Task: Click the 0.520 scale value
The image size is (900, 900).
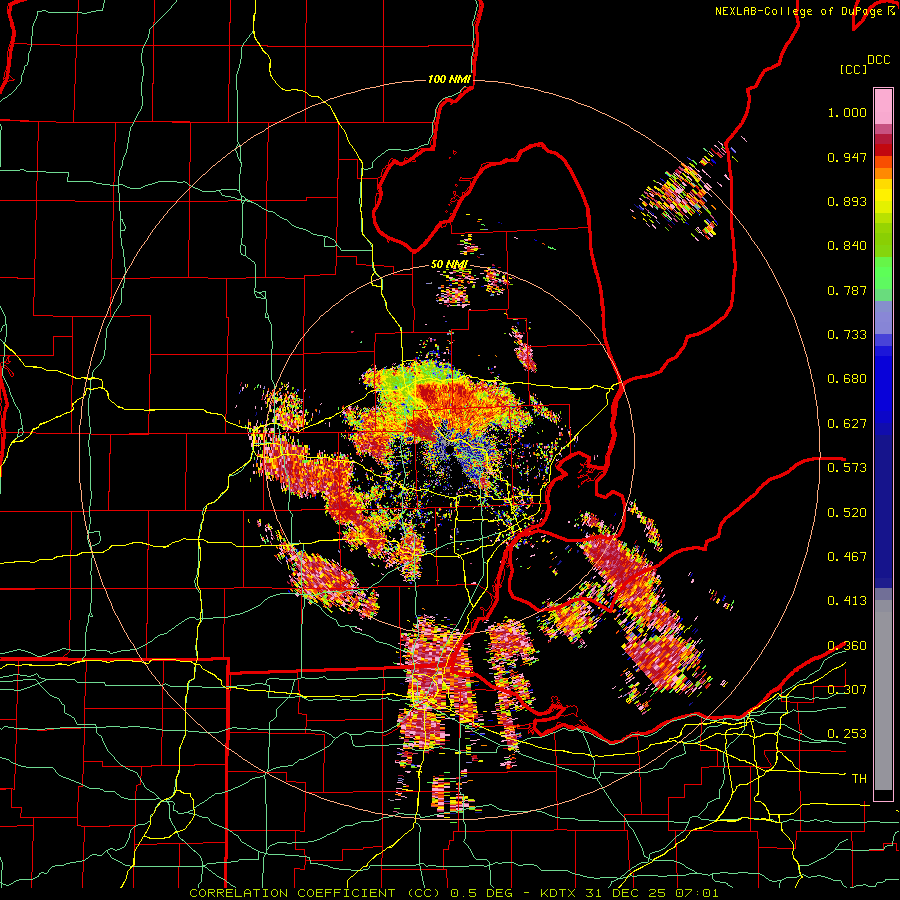Action: 847,513
